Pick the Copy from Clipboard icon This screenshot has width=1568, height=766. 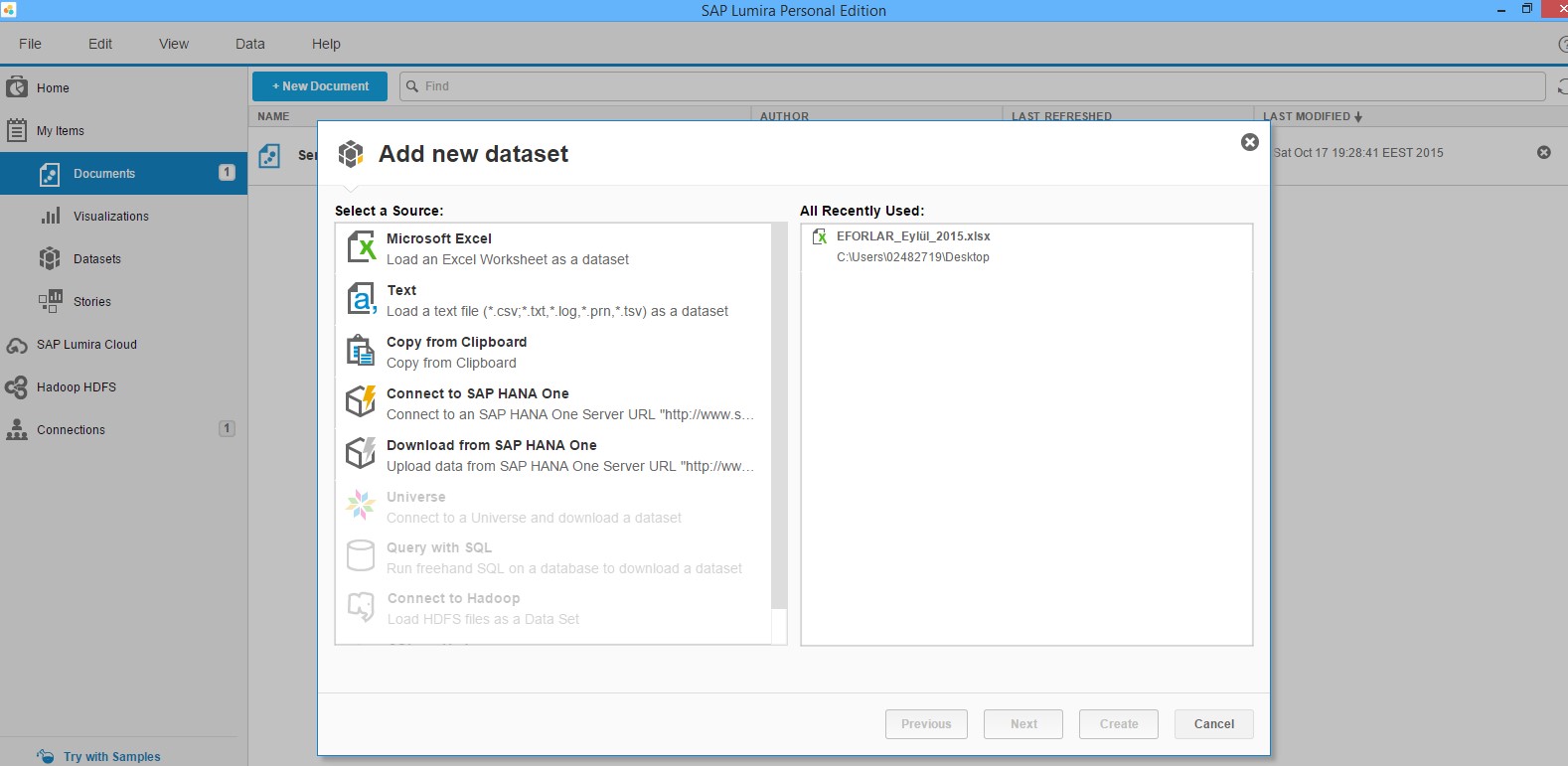(x=361, y=351)
